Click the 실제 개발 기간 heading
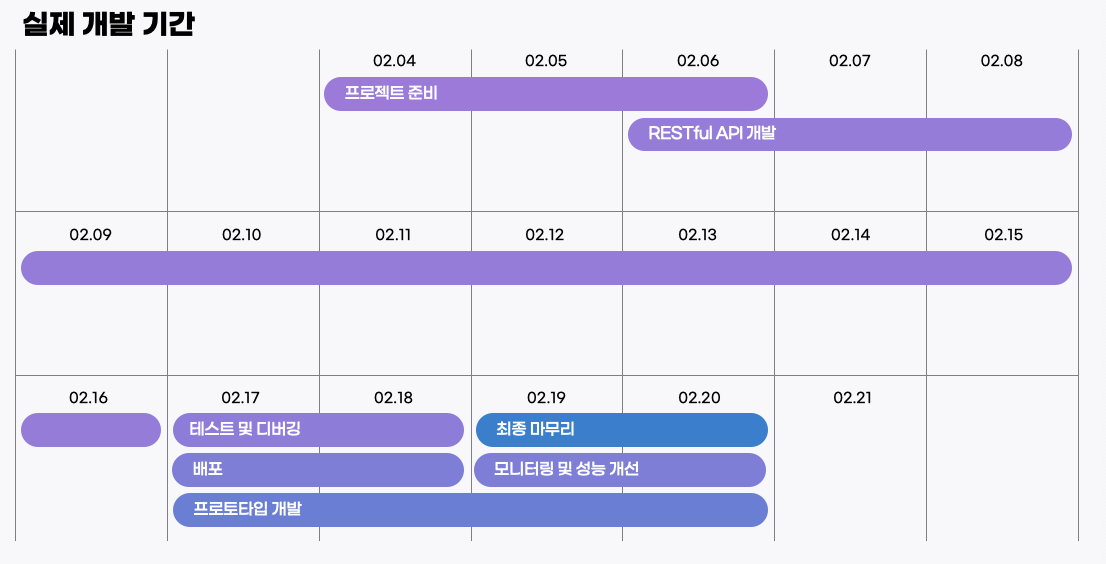 108,24
